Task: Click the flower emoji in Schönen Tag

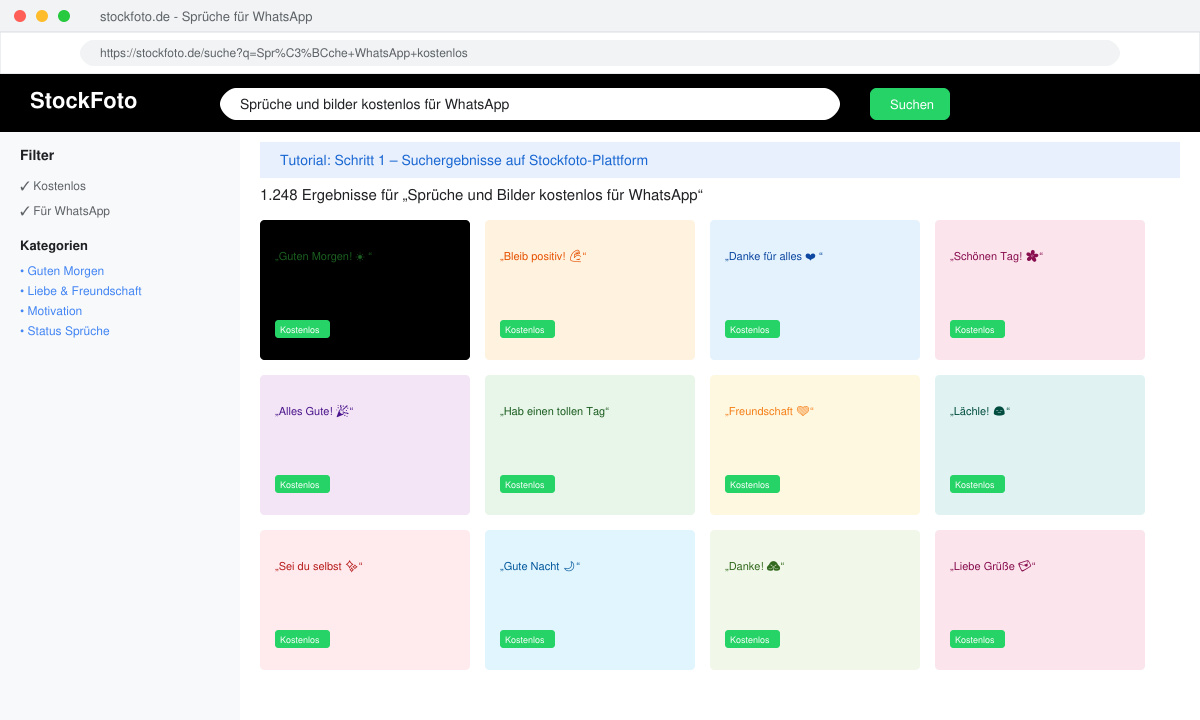Action: coord(1032,256)
